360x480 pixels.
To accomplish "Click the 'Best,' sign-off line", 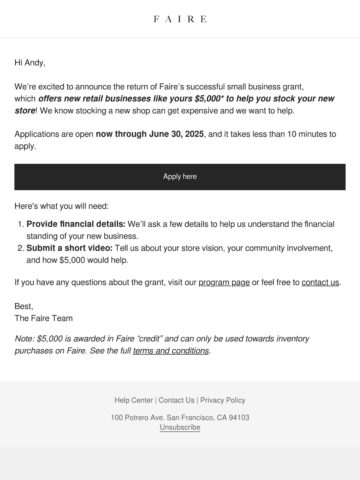I will pyautogui.click(x=24, y=306).
